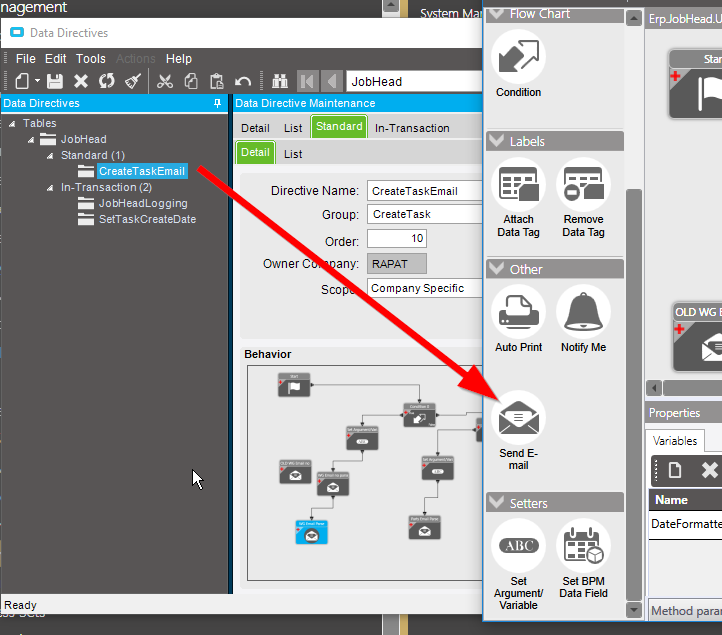Collapse the Standard (1) tree node
722x635 pixels.
[x=50, y=156]
